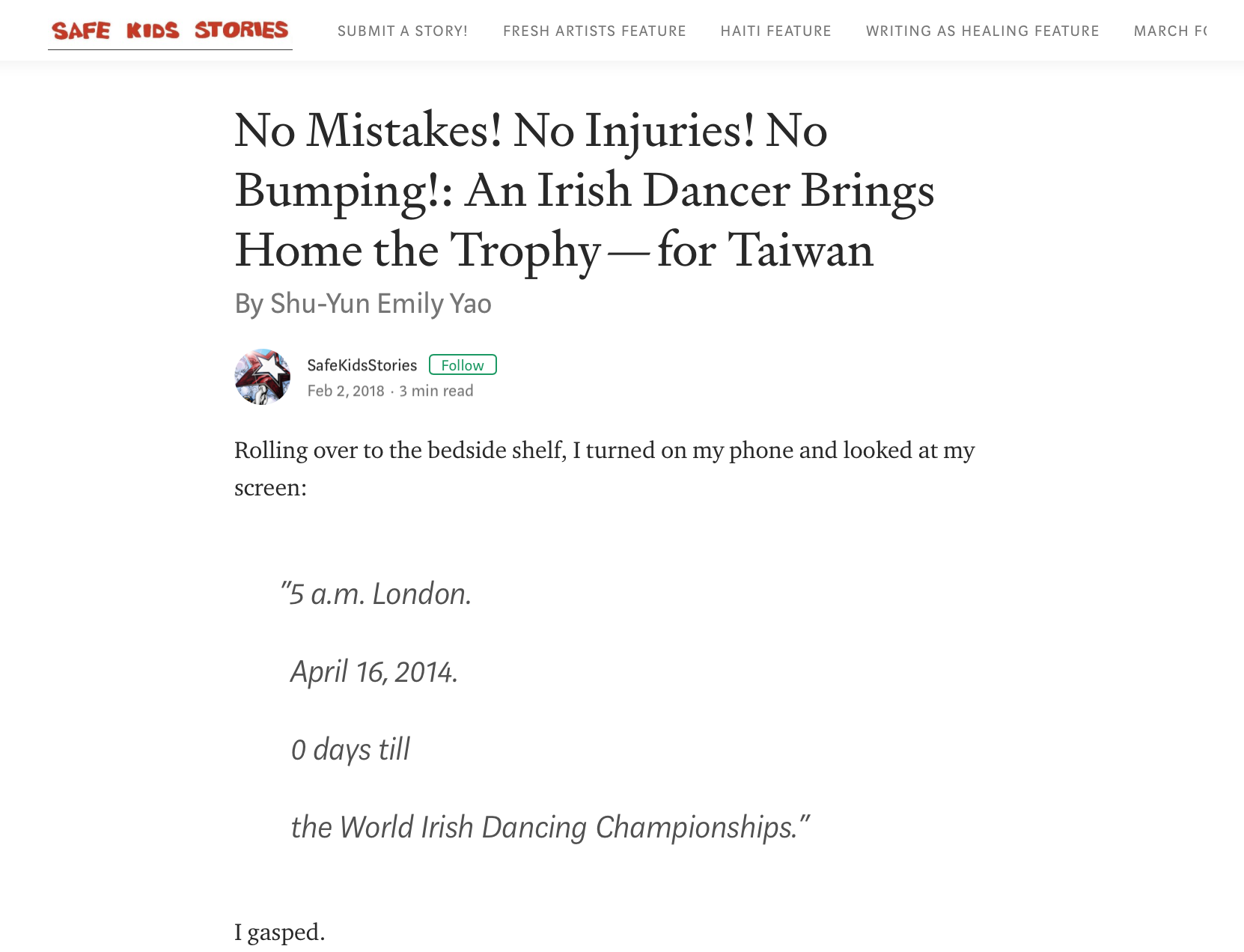This screenshot has width=1244, height=952.
Task: Click the '0 days till' quote line
Action: [x=350, y=749]
